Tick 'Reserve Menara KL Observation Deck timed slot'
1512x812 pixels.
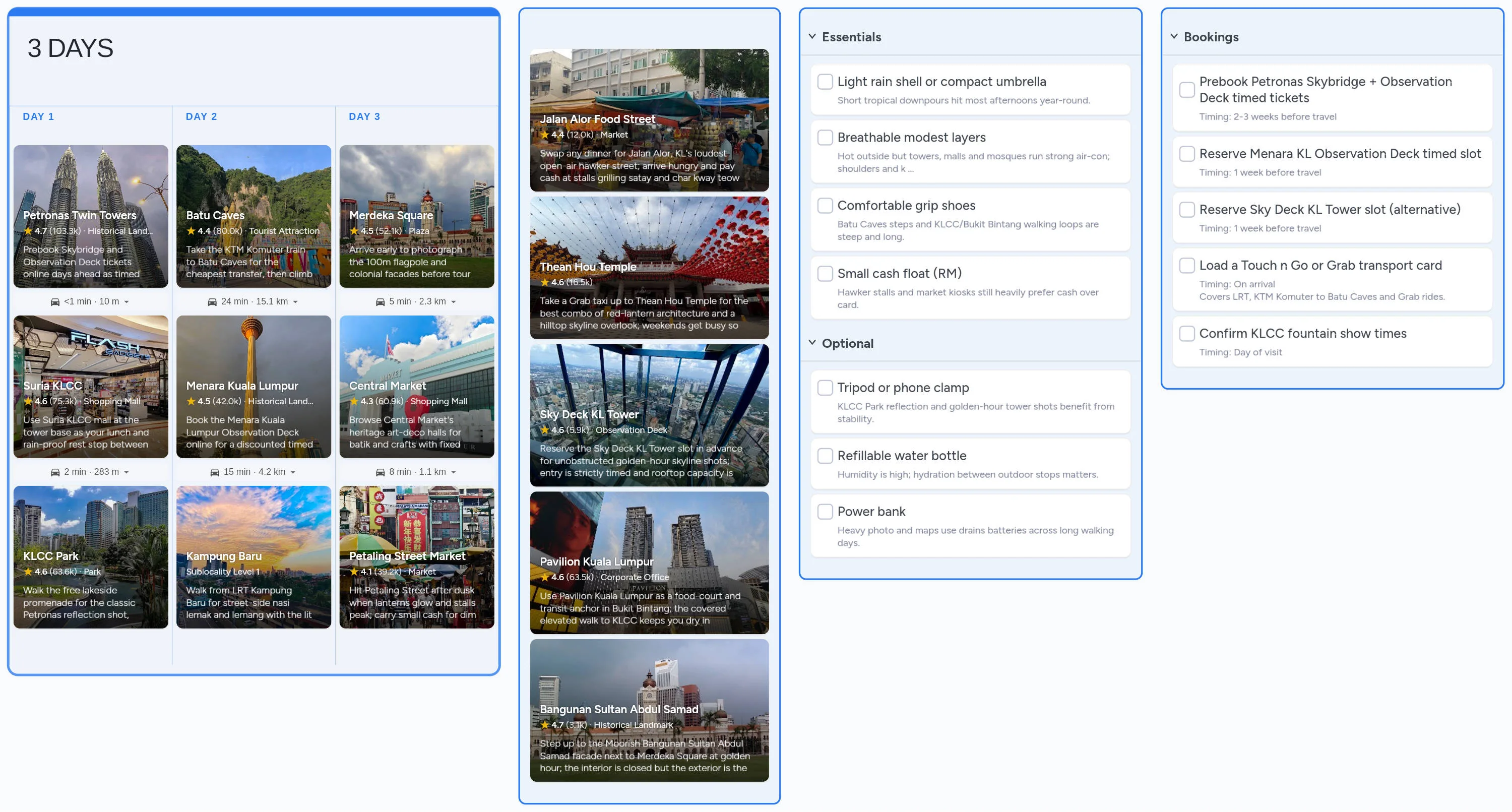pyautogui.click(x=1187, y=154)
